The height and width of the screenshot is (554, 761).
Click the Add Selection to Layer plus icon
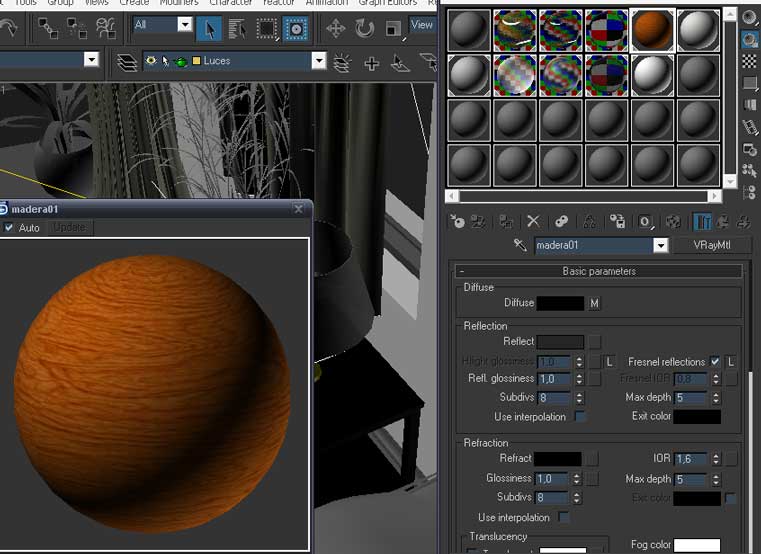(372, 63)
